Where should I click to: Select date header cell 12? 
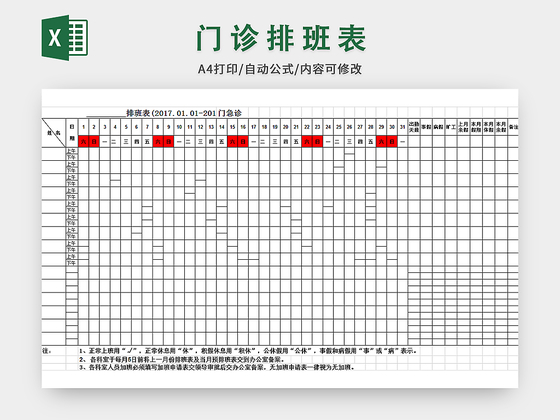click(200, 127)
